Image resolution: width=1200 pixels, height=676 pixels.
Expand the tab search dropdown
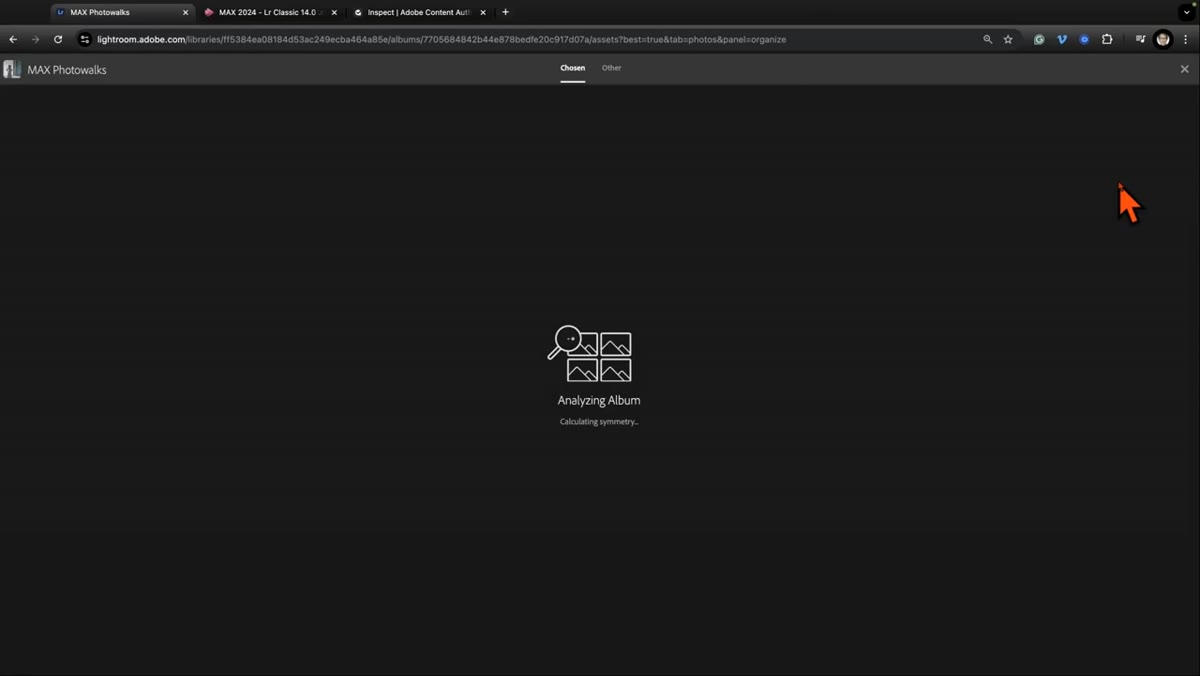coord(1187,12)
